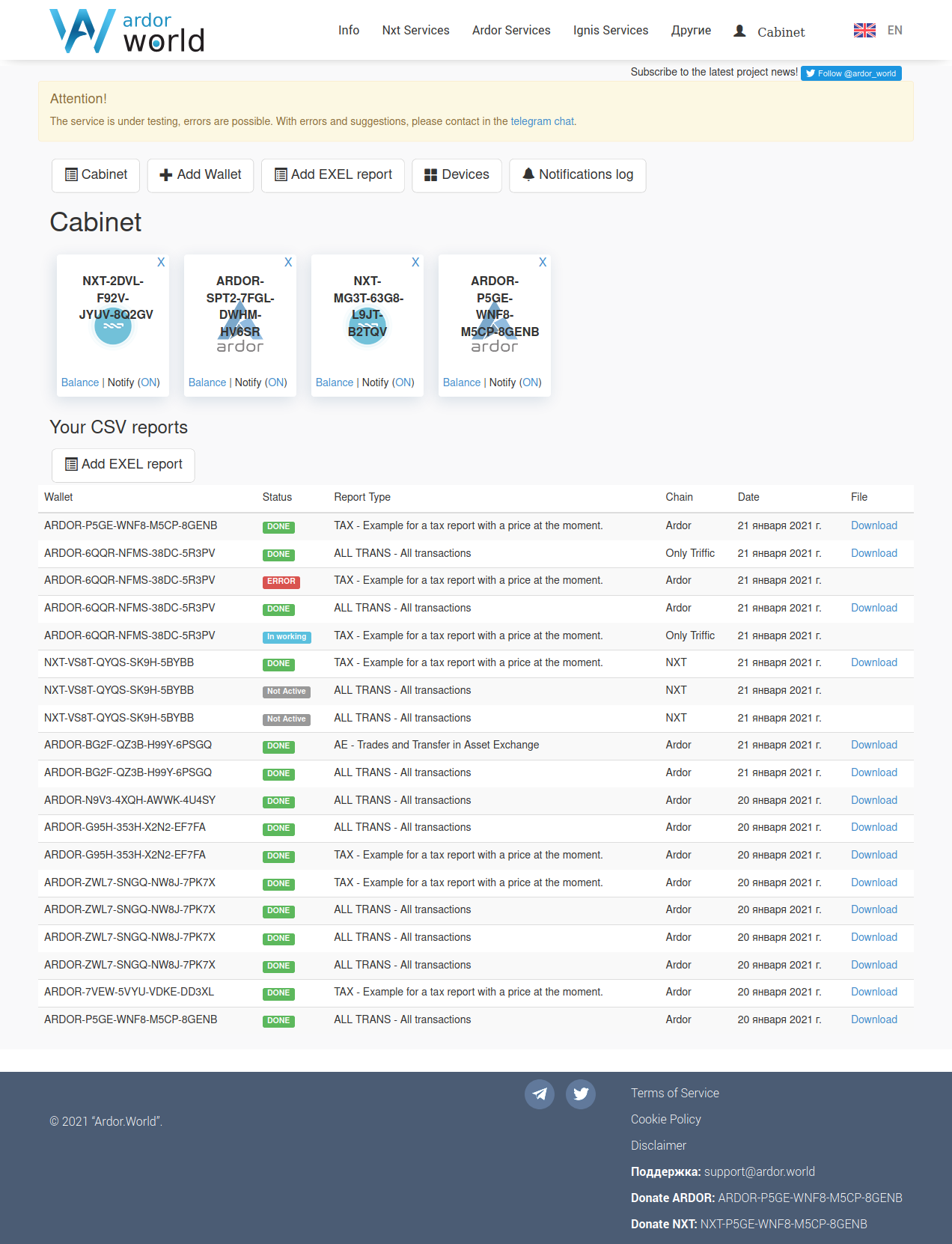This screenshot has width=952, height=1244.
Task: Click the File column header
Action: pyautogui.click(x=859, y=497)
